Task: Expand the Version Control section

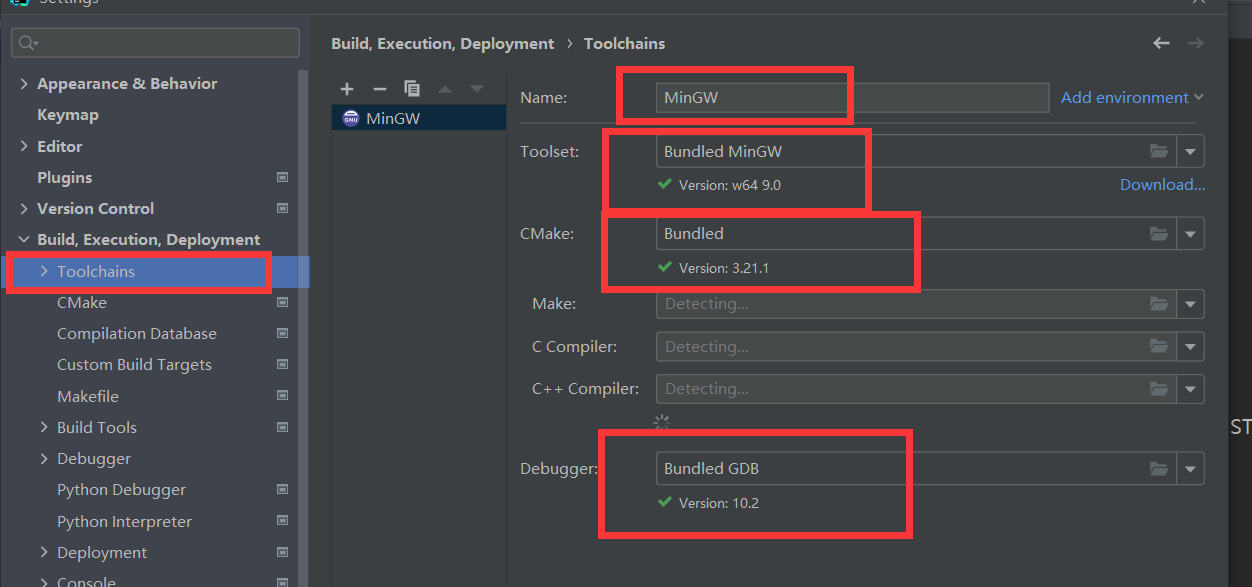Action: click(24, 208)
